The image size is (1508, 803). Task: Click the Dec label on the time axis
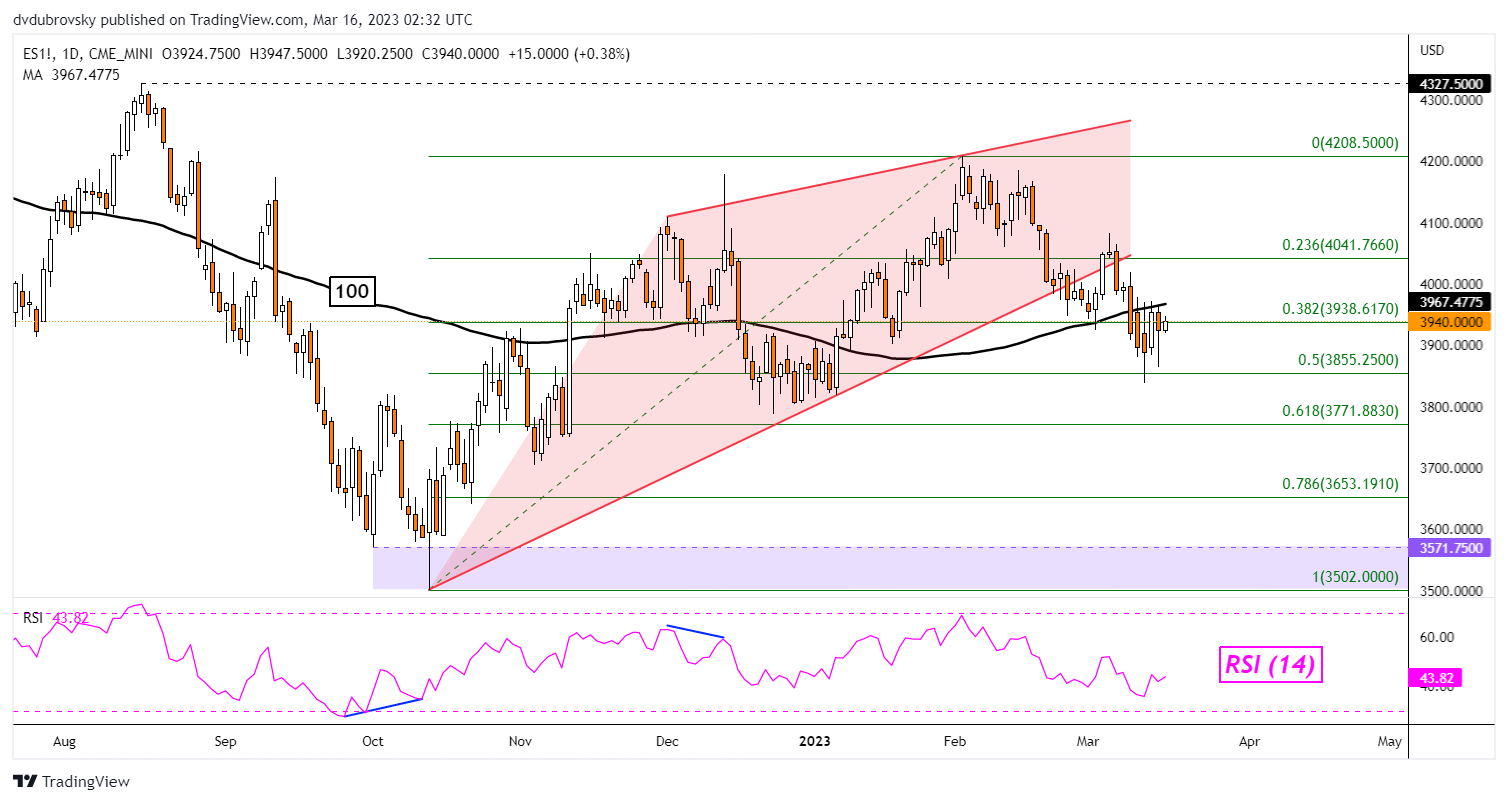point(667,742)
